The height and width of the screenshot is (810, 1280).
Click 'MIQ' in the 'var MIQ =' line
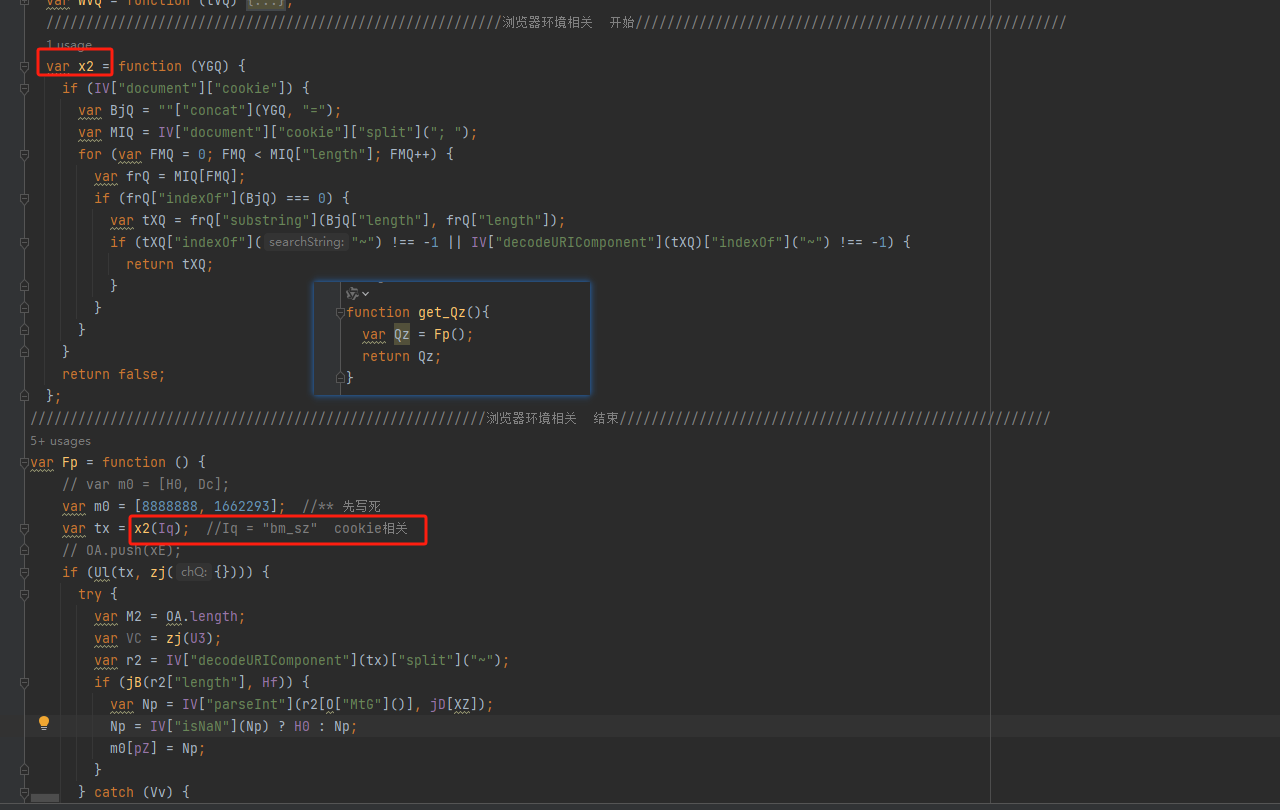click(x=122, y=132)
